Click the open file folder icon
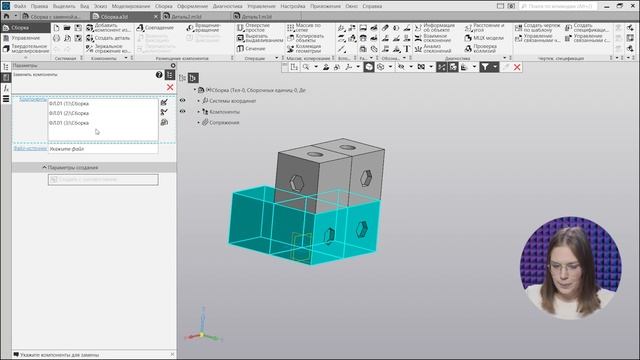Screen dimensions: 640x360 tap(67, 28)
